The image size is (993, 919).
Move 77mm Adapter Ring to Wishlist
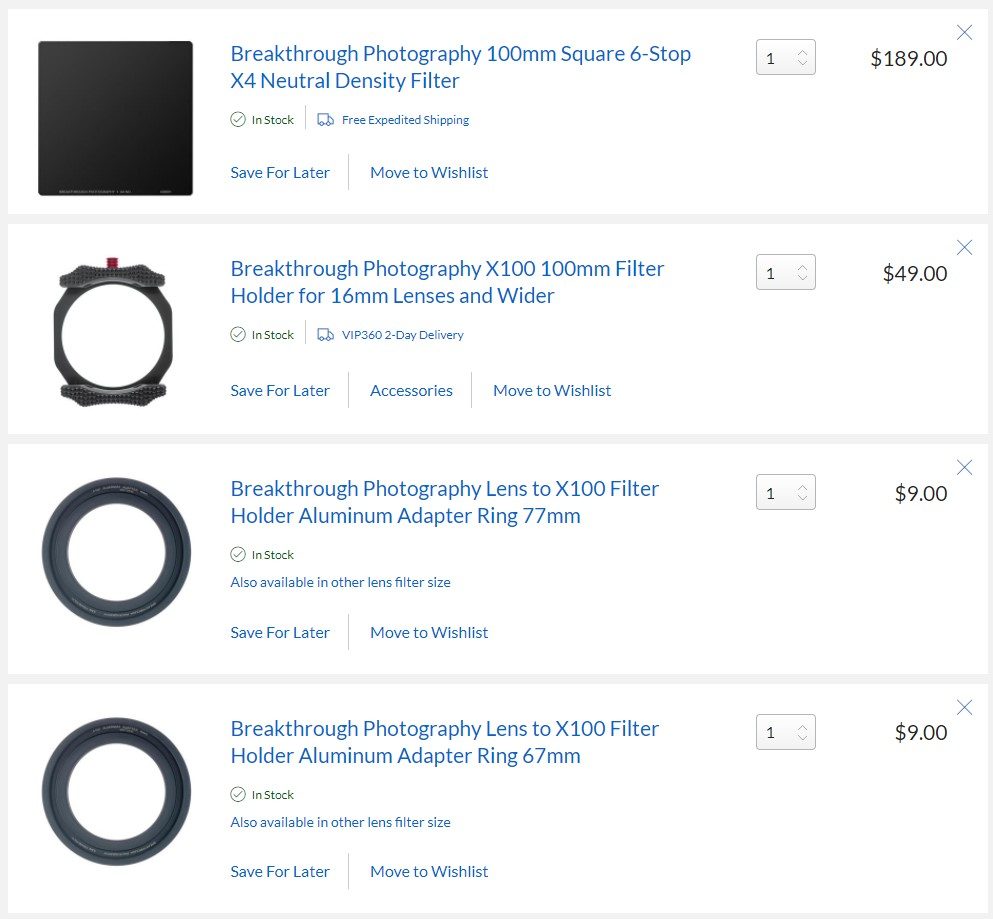point(429,632)
